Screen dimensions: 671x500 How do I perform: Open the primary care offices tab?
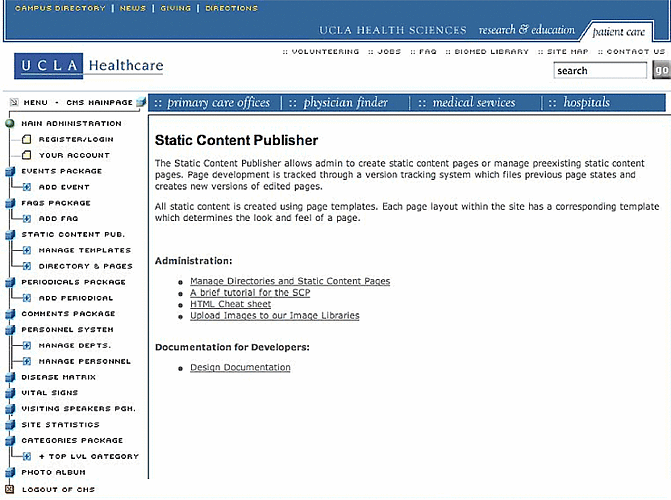coord(218,103)
